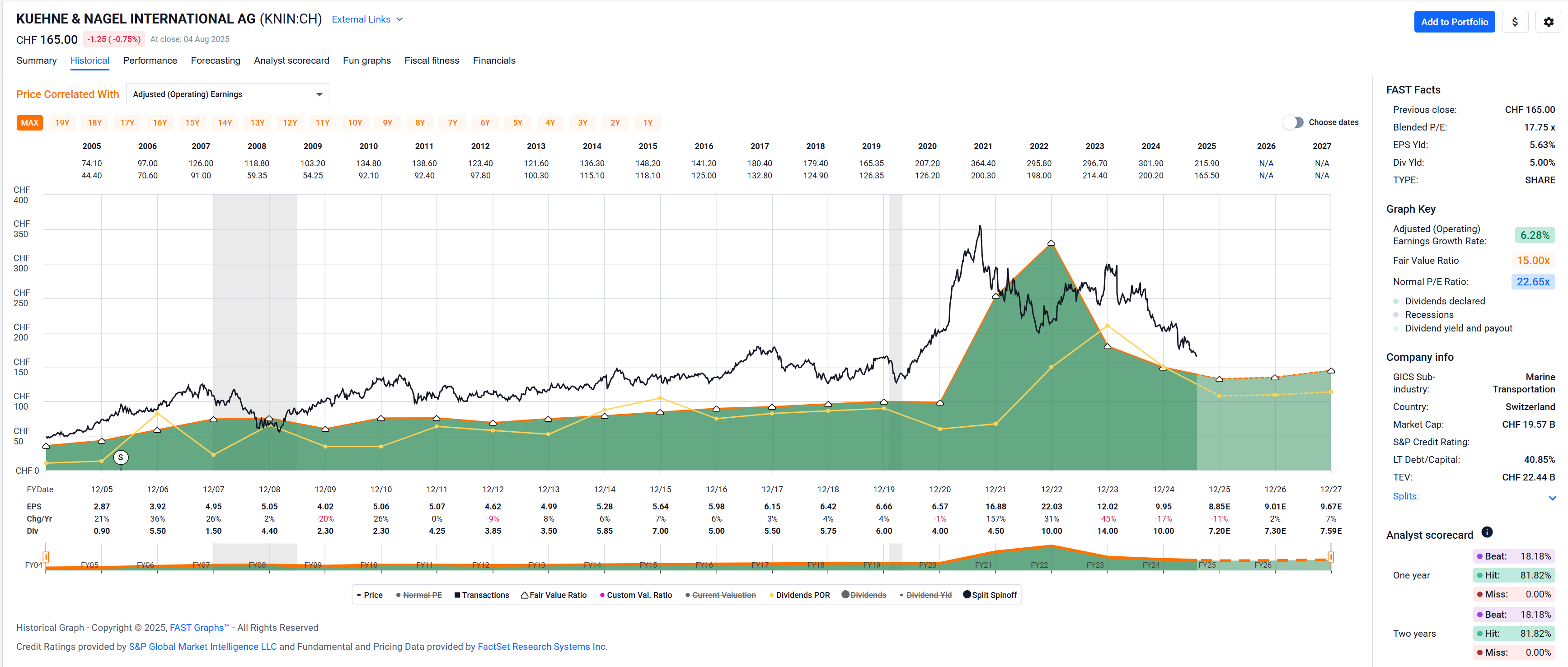1568x667 pixels.
Task: Open the Analyst scorecard tab
Action: point(291,60)
